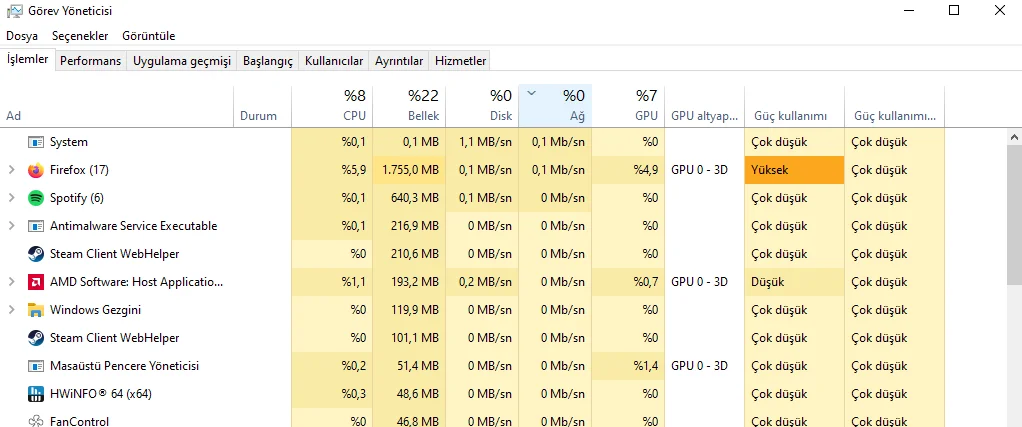This screenshot has width=1022, height=427.
Task: Expand the Spotify (6) process group
Action: click(11, 198)
